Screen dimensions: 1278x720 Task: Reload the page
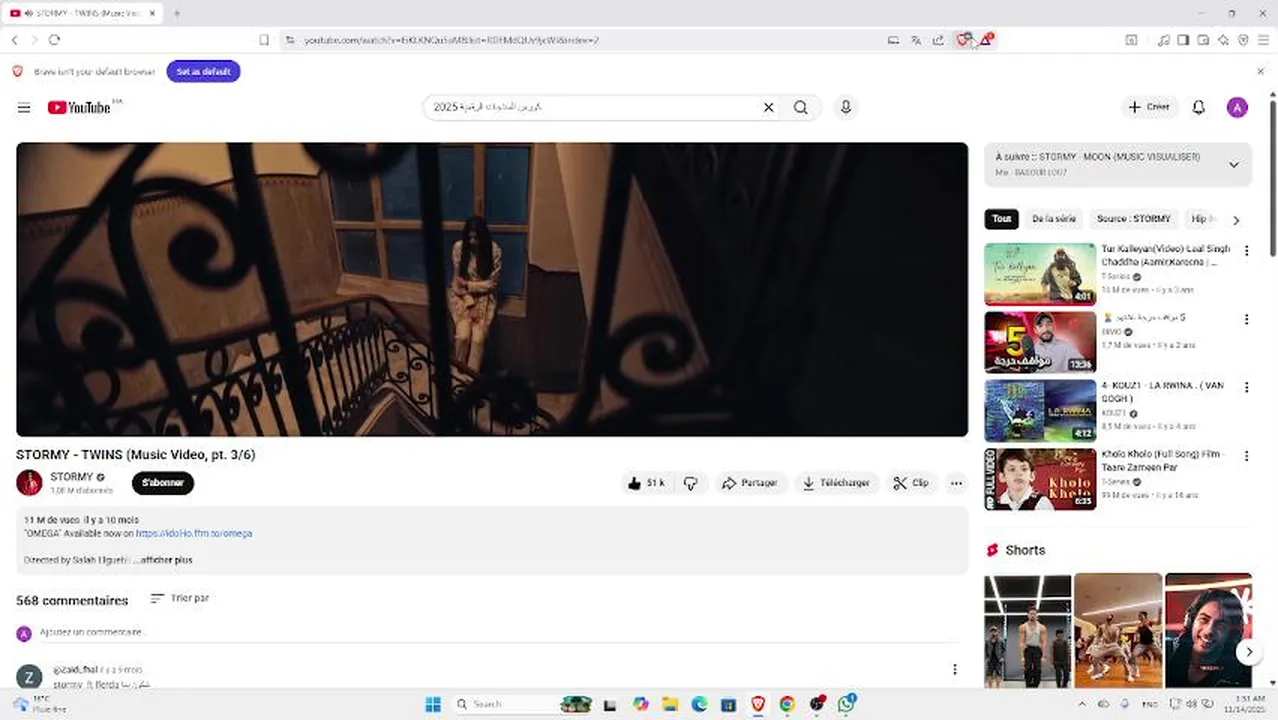(x=54, y=40)
